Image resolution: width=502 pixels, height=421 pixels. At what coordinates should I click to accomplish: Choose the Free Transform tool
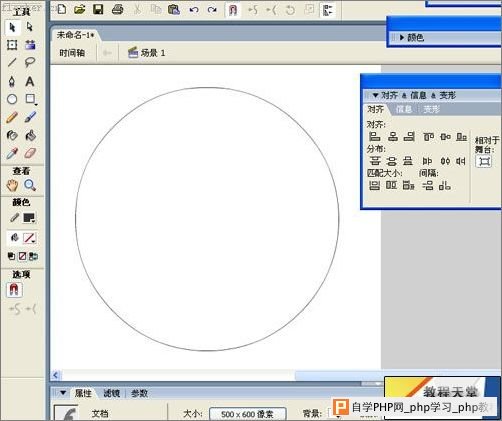pos(12,45)
